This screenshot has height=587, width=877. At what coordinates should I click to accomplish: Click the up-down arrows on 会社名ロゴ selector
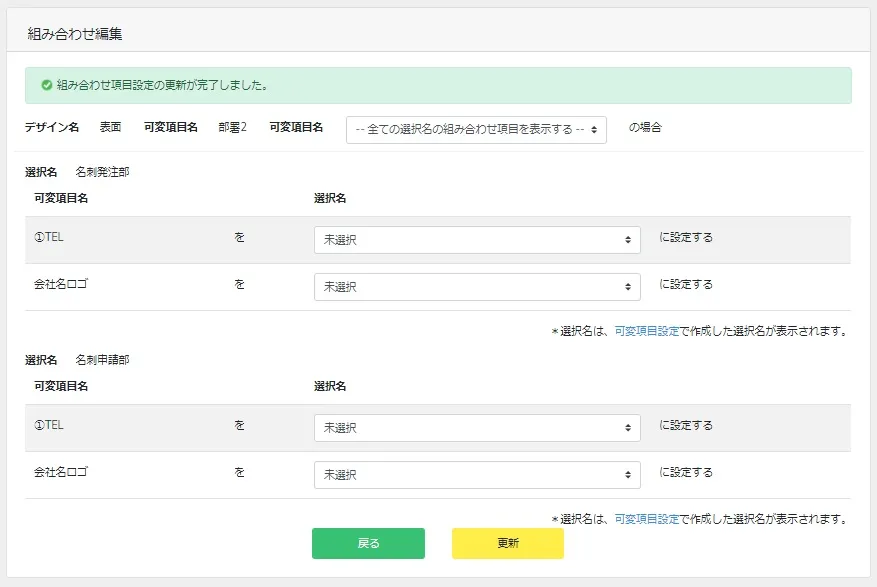(629, 286)
